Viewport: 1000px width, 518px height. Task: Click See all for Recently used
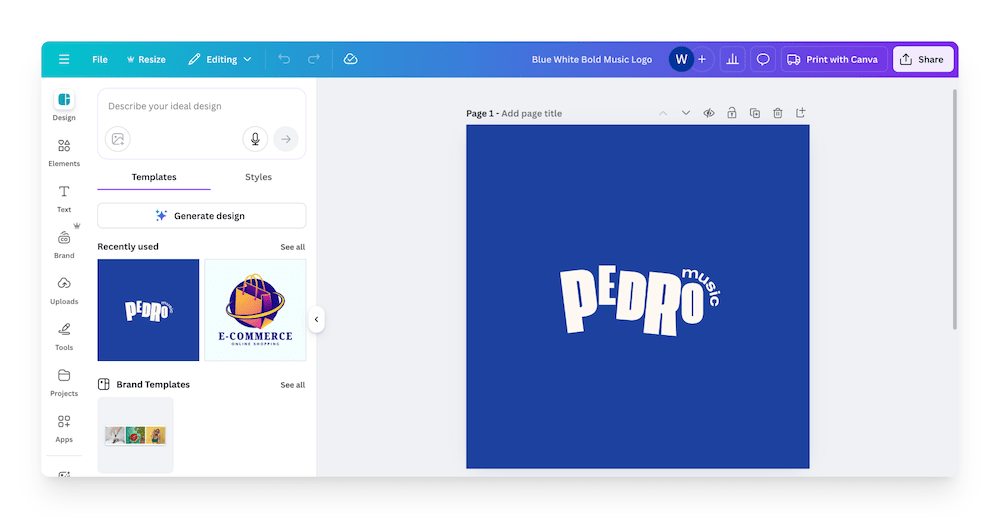292,247
